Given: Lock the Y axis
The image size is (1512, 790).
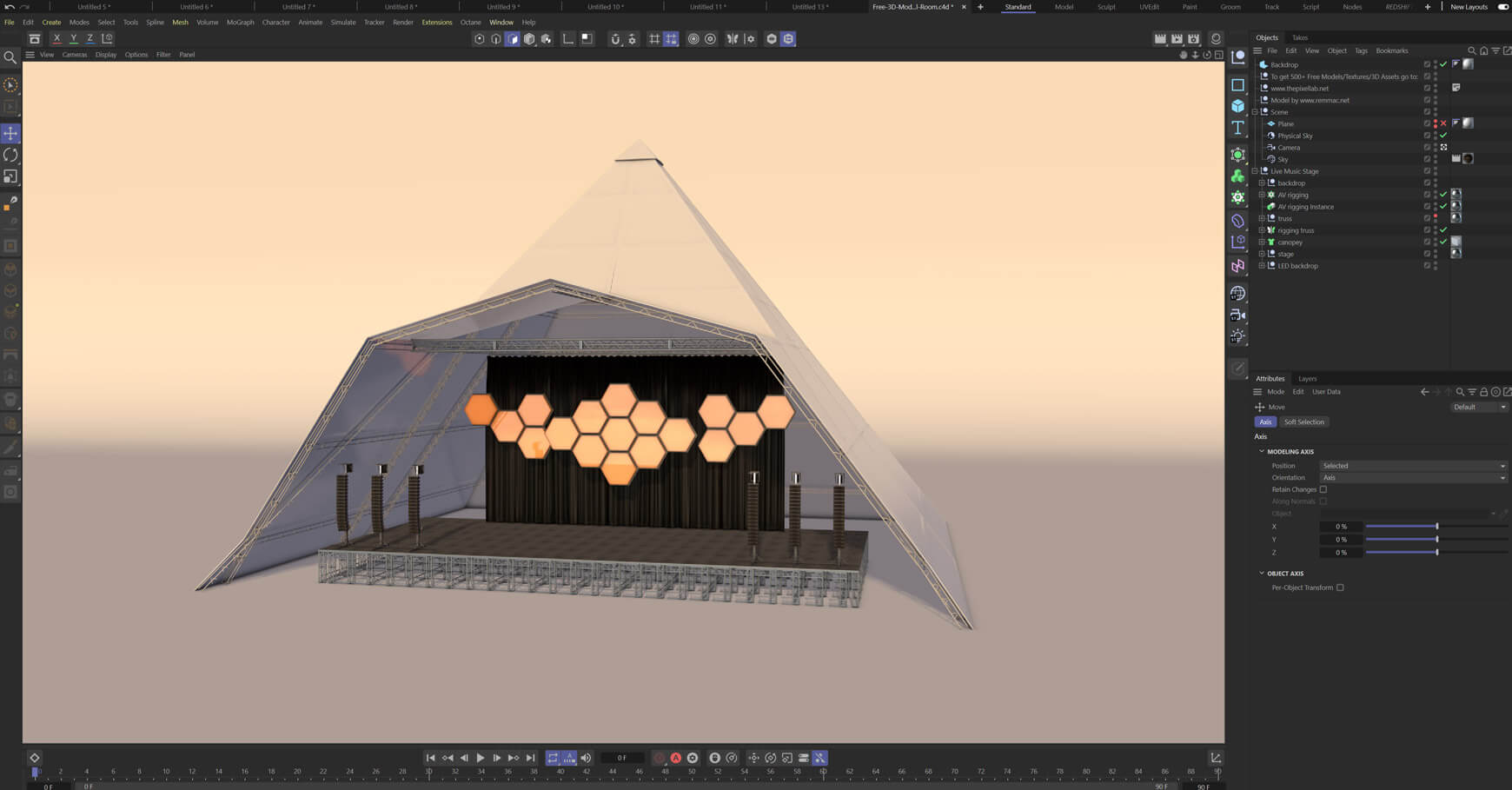Looking at the screenshot, I should pos(73,38).
